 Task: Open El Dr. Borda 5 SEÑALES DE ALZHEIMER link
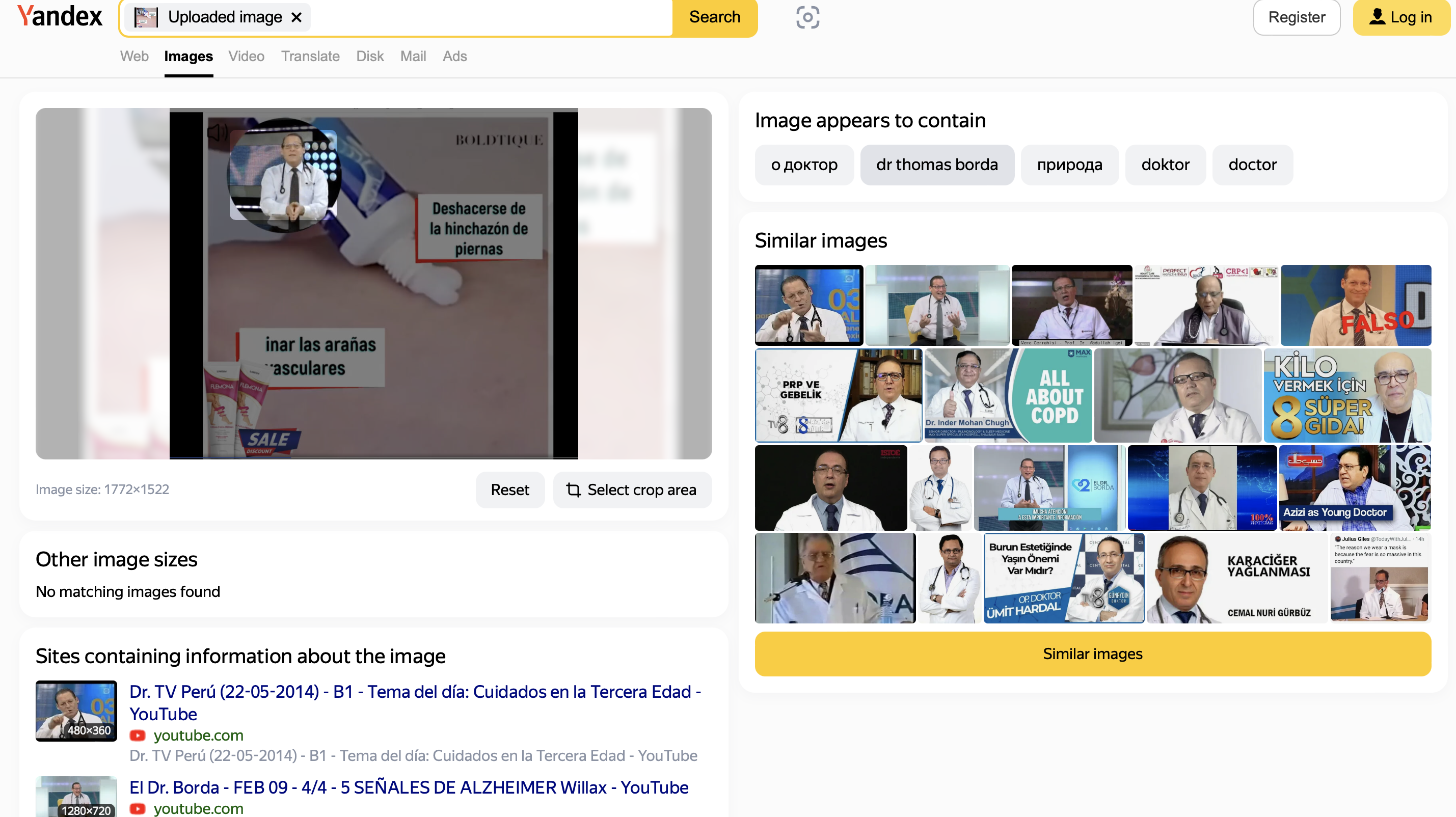(409, 787)
